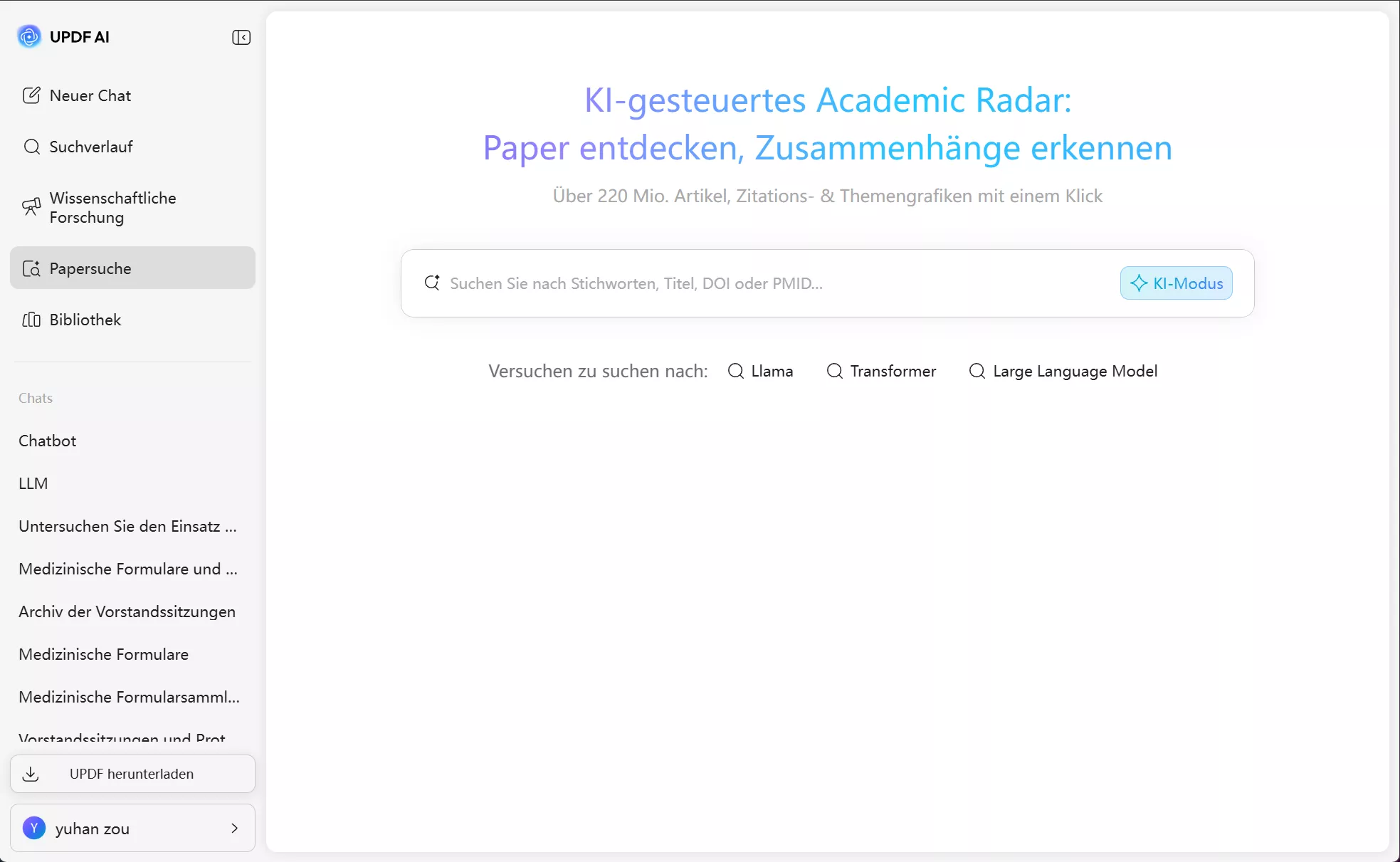The height and width of the screenshot is (862, 1400).
Task: Toggle KI-Modus on the search bar
Action: point(1176,283)
